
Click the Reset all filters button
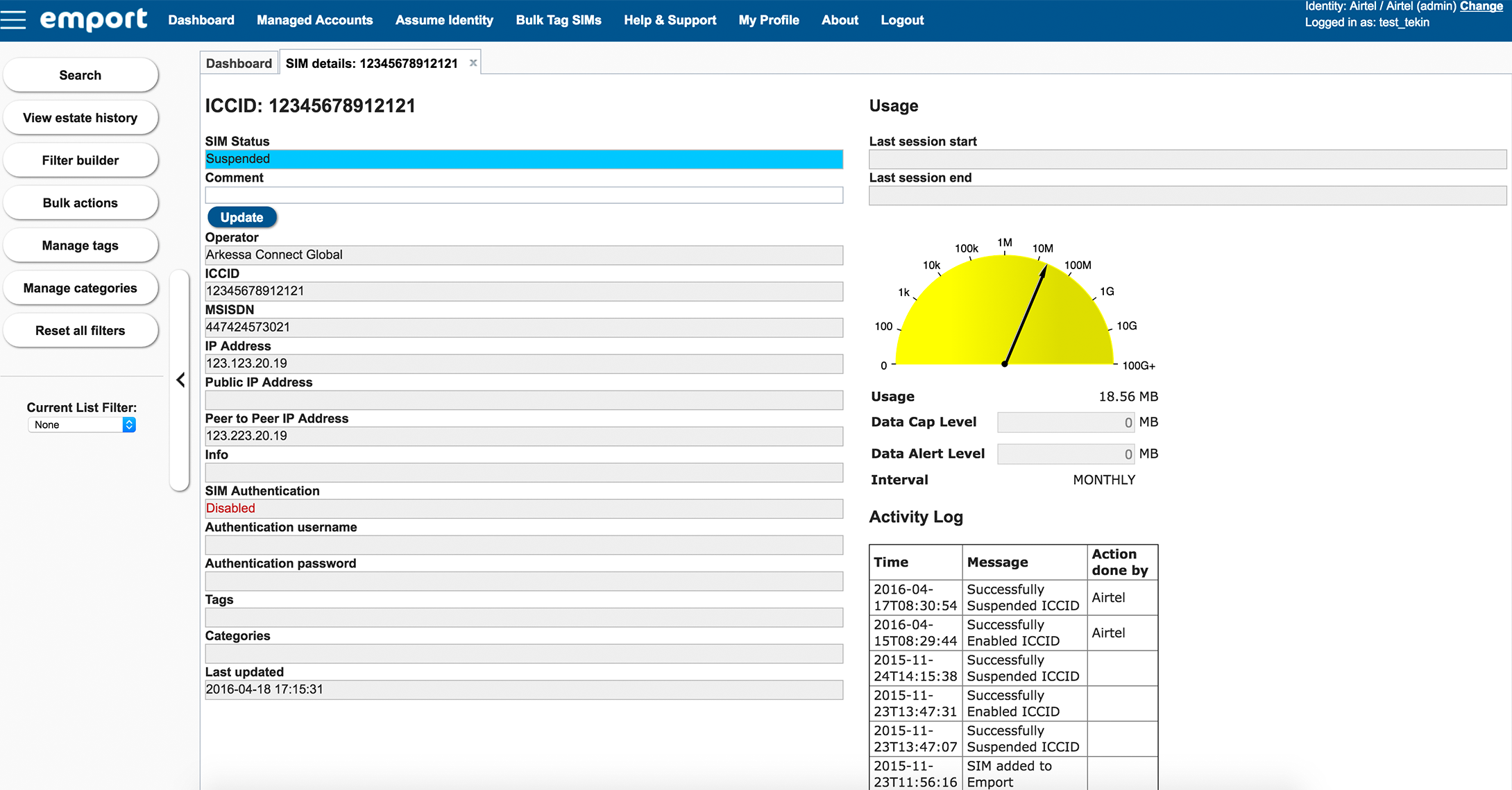pyautogui.click(x=80, y=331)
